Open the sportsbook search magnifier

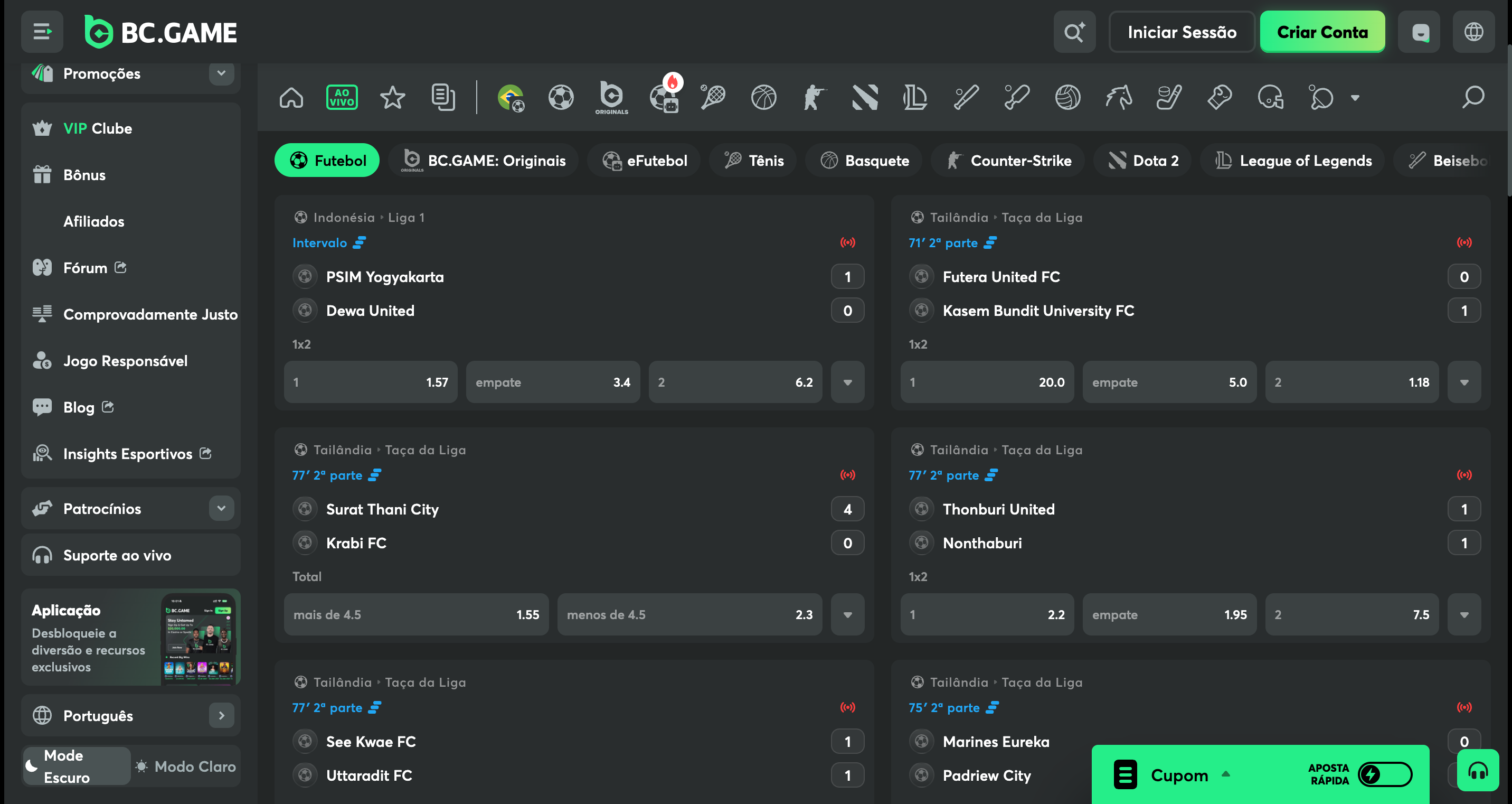pyautogui.click(x=1473, y=98)
